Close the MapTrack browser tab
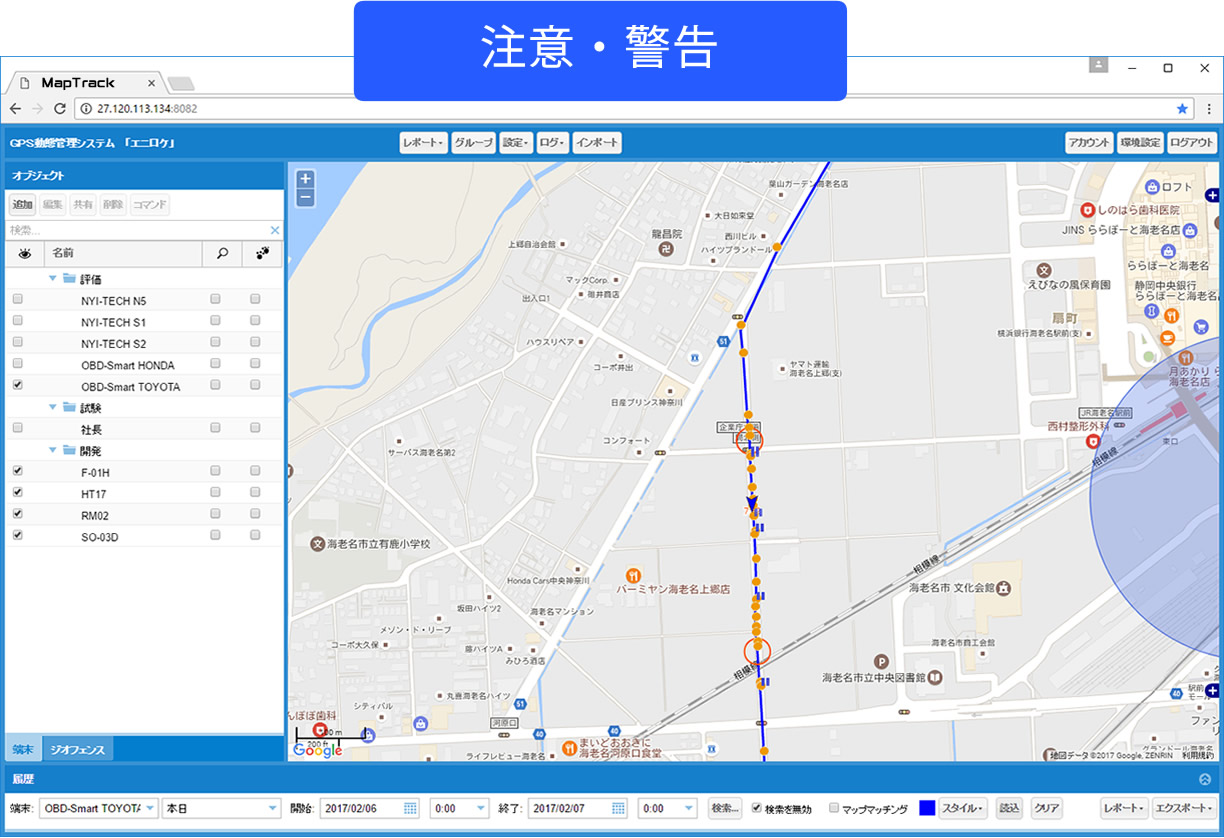The height and width of the screenshot is (838, 1224). point(152,83)
